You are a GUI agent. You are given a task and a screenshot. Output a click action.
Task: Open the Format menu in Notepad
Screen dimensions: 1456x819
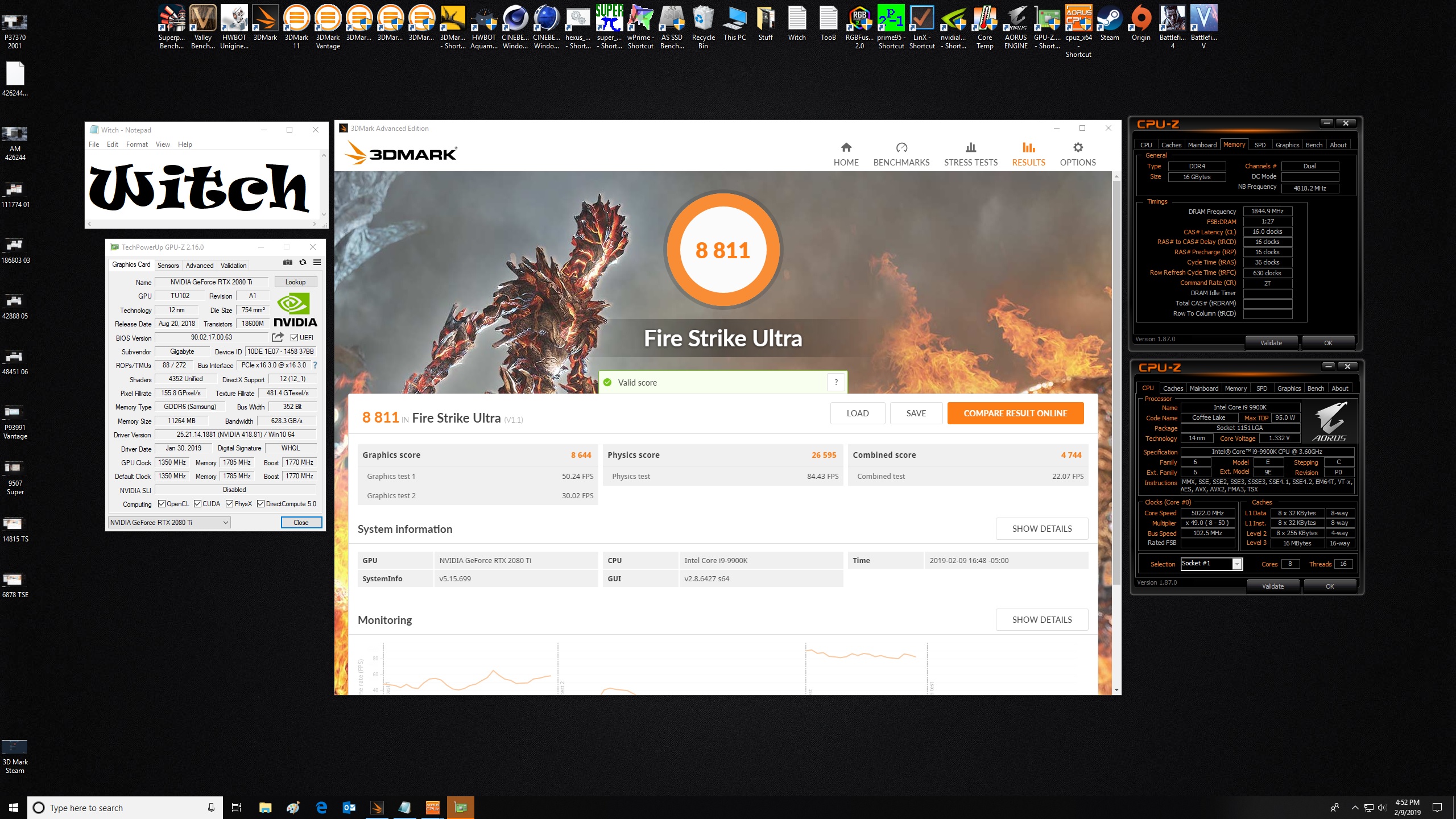[136, 144]
